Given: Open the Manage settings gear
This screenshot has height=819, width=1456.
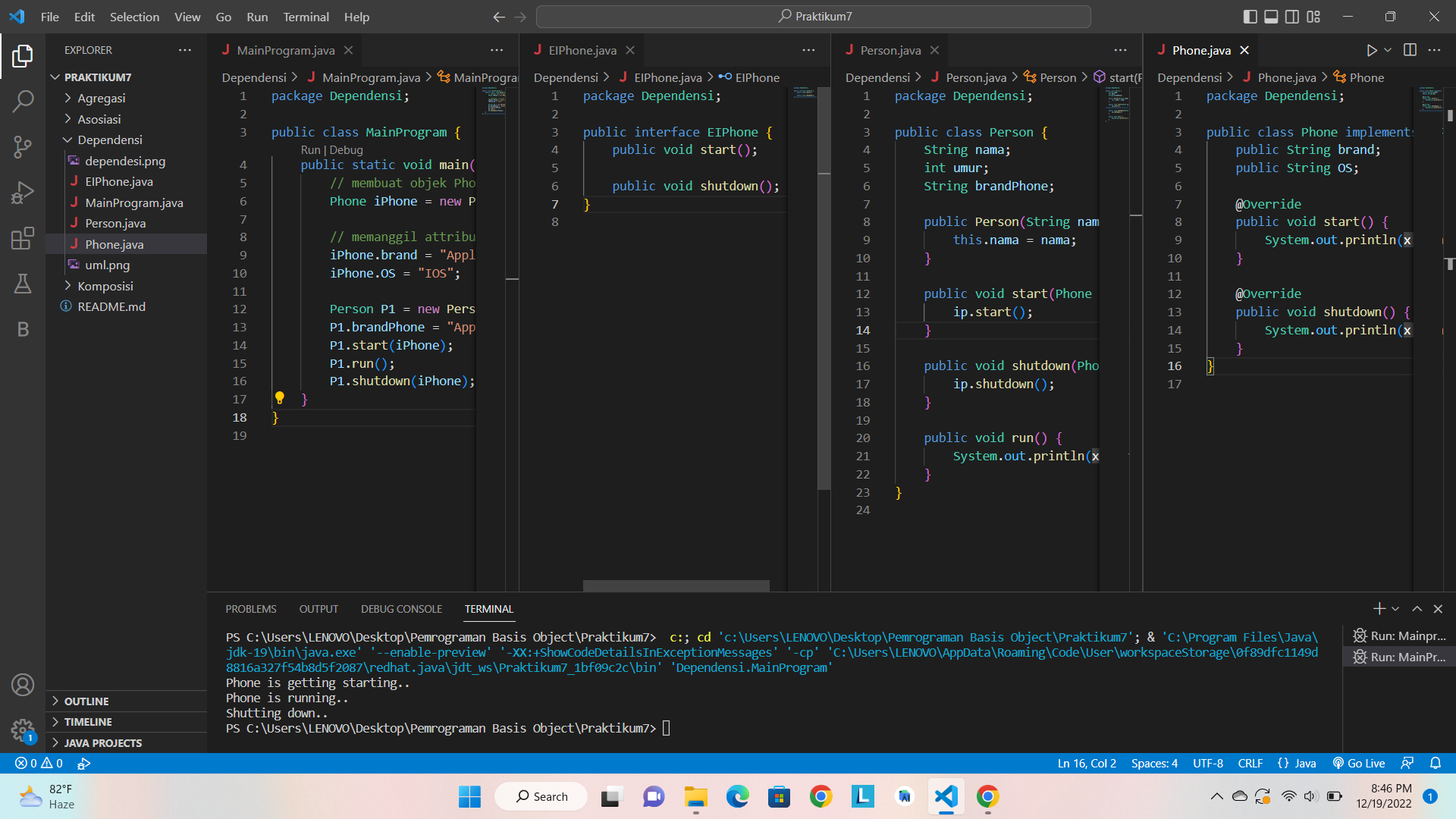Looking at the screenshot, I should pos(23,730).
